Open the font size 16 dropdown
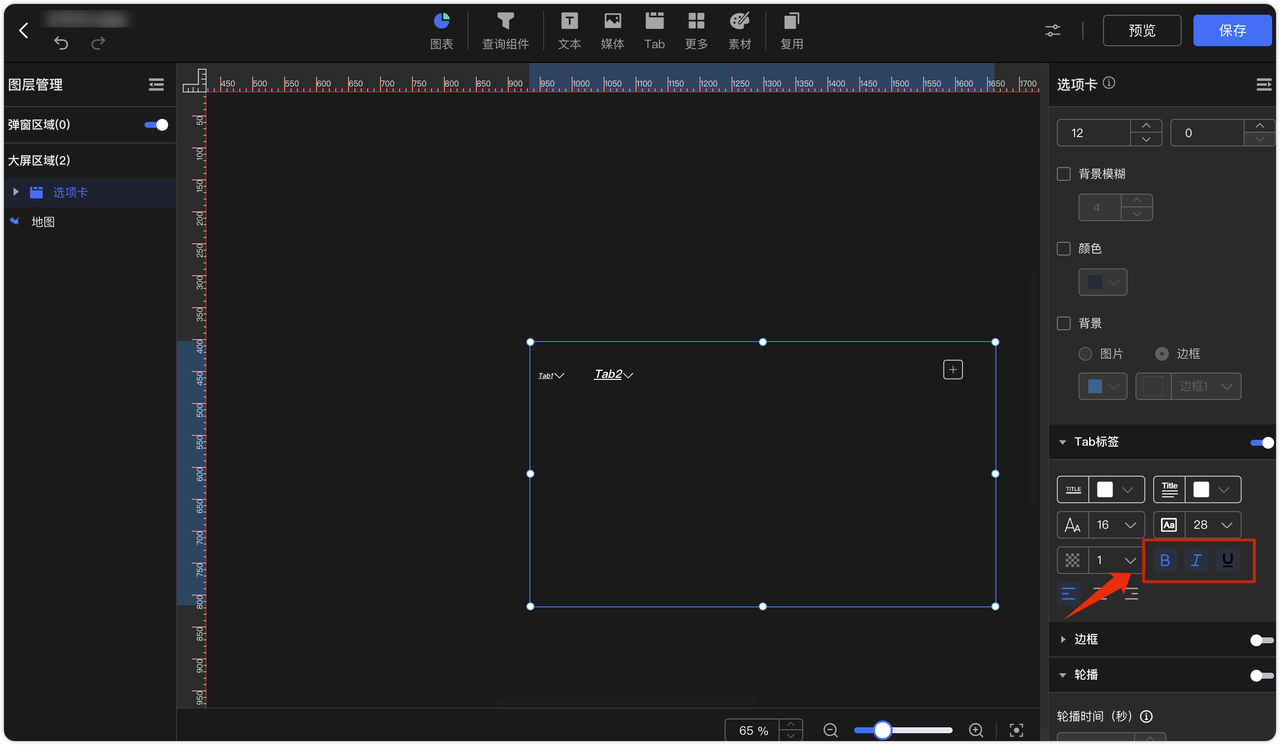The height and width of the screenshot is (745, 1280). [1115, 524]
